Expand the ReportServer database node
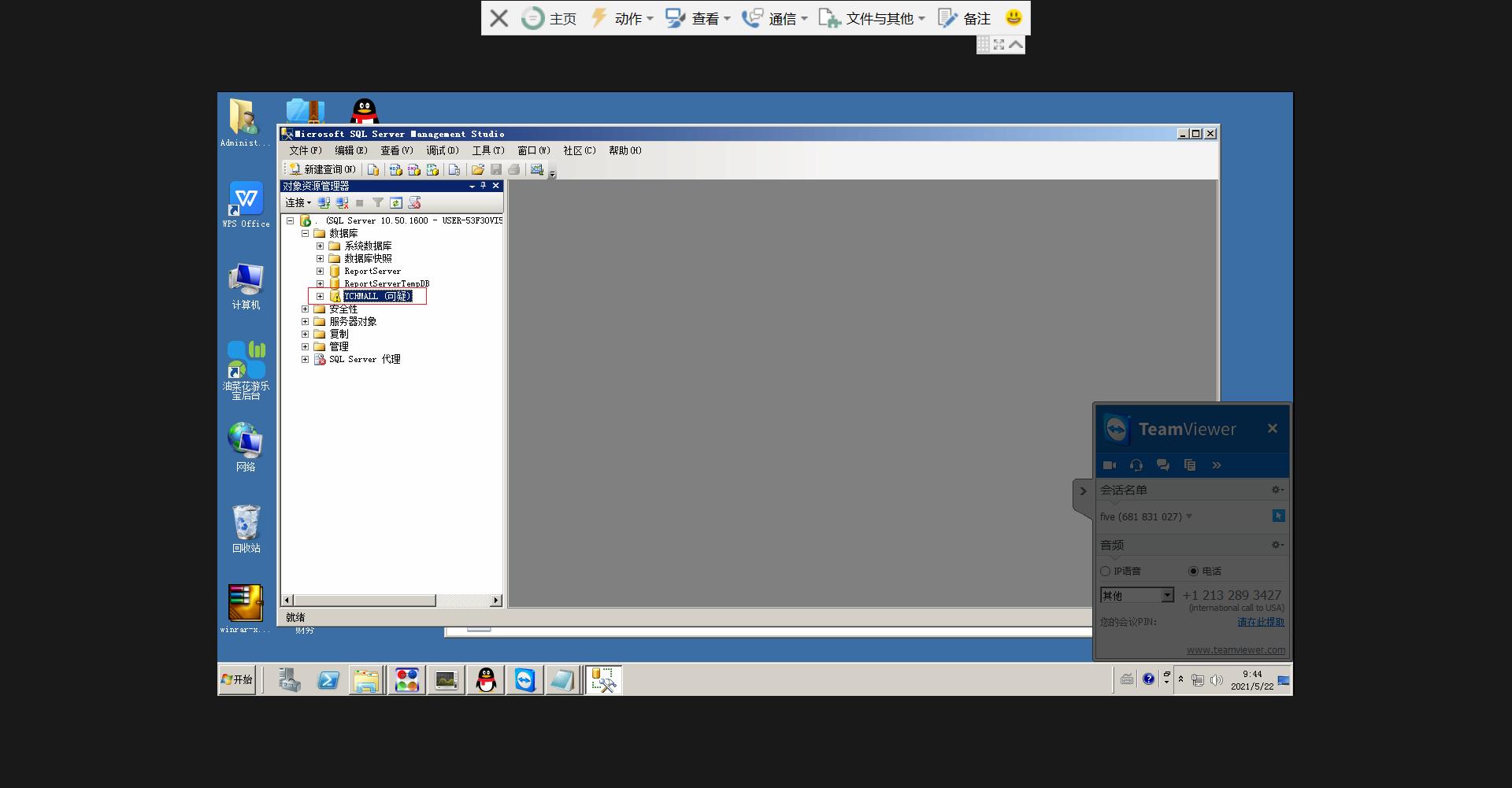 320,272
